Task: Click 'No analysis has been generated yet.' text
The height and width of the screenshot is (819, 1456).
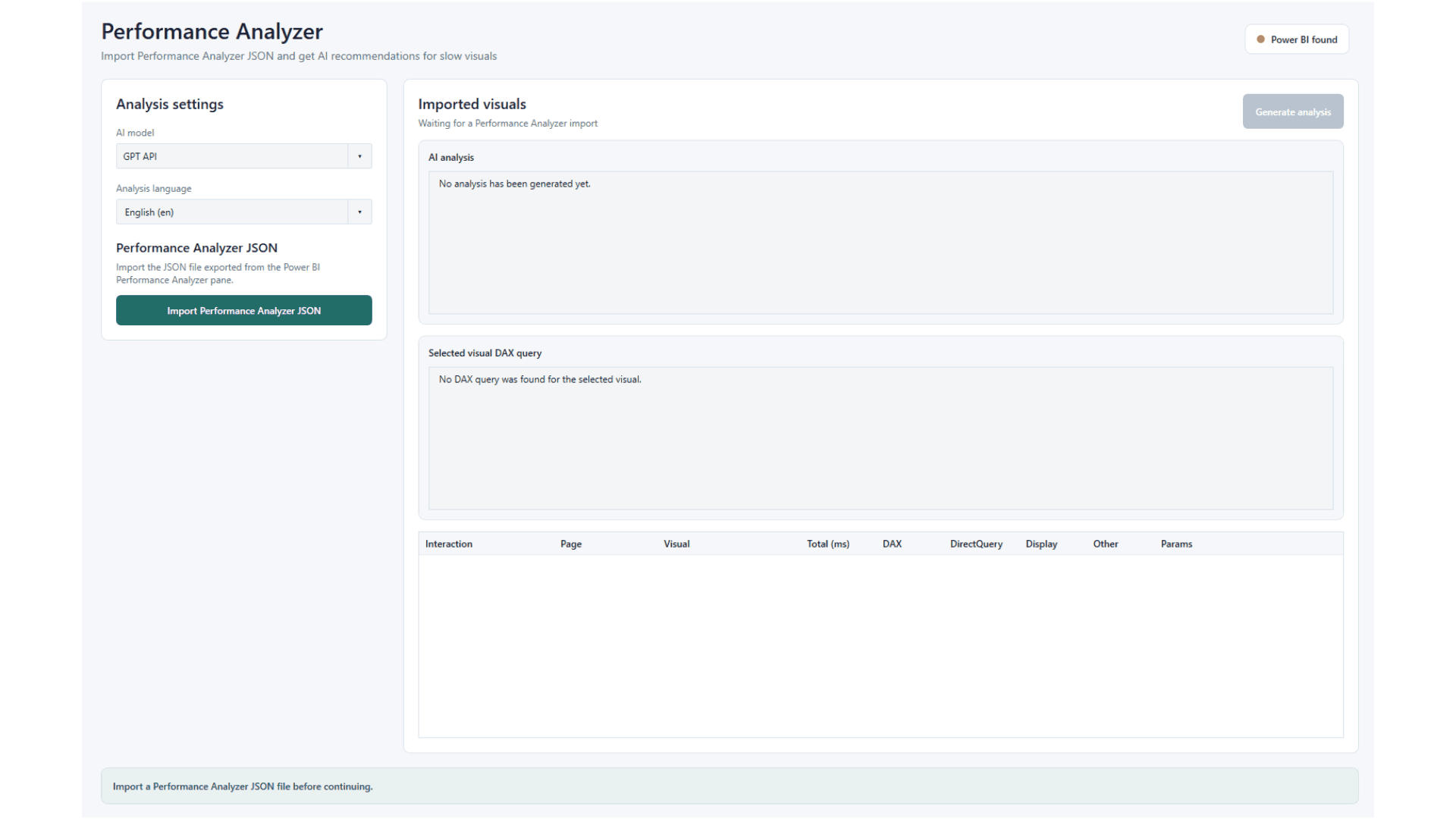Action: click(514, 184)
